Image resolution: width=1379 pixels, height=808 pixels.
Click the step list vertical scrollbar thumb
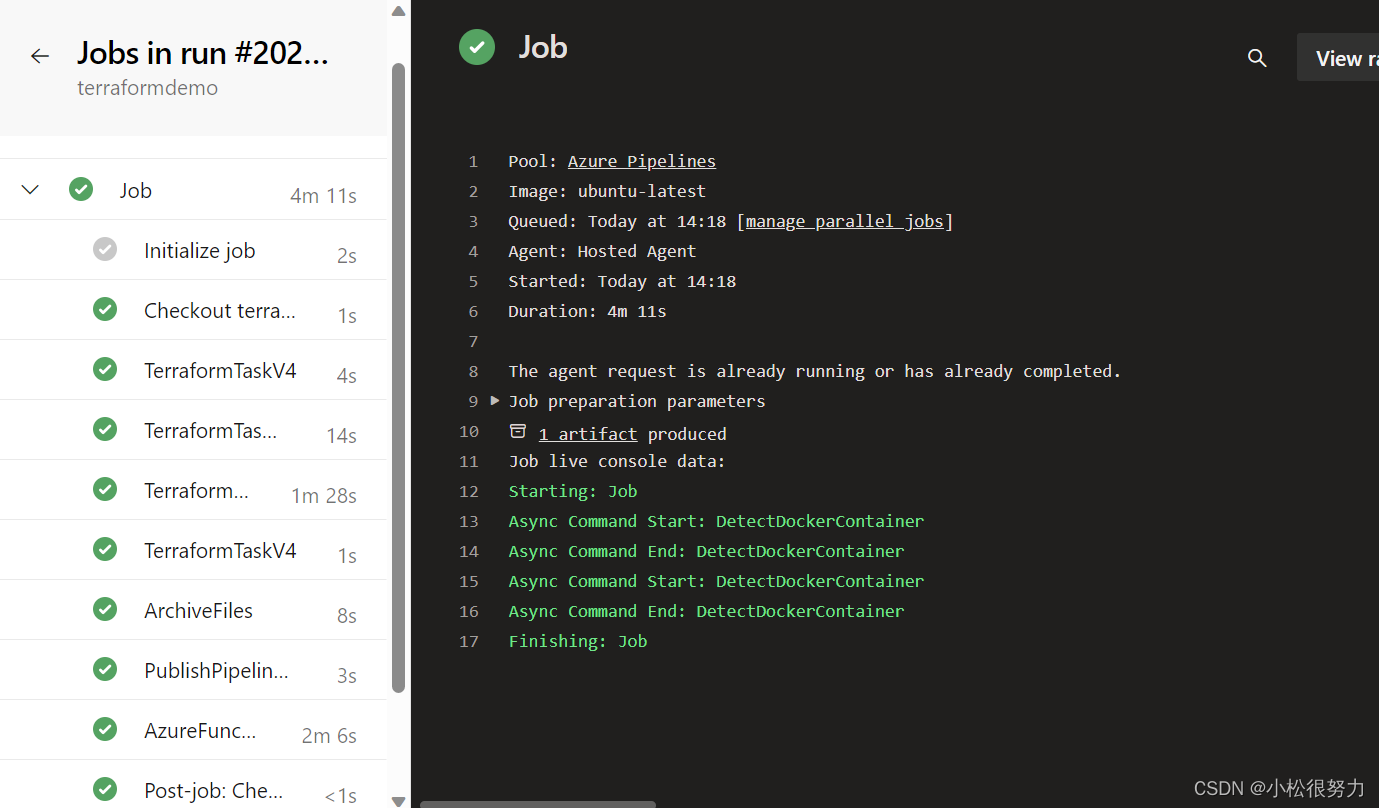[x=398, y=377]
